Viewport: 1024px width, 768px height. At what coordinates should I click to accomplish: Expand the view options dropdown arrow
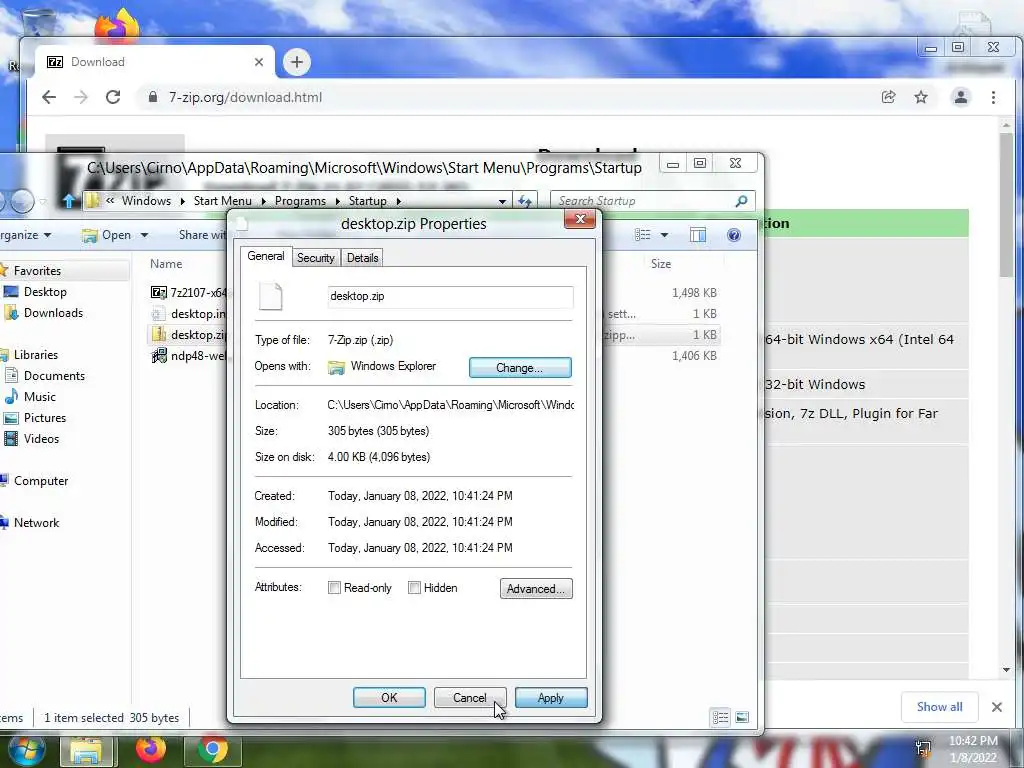(x=664, y=235)
